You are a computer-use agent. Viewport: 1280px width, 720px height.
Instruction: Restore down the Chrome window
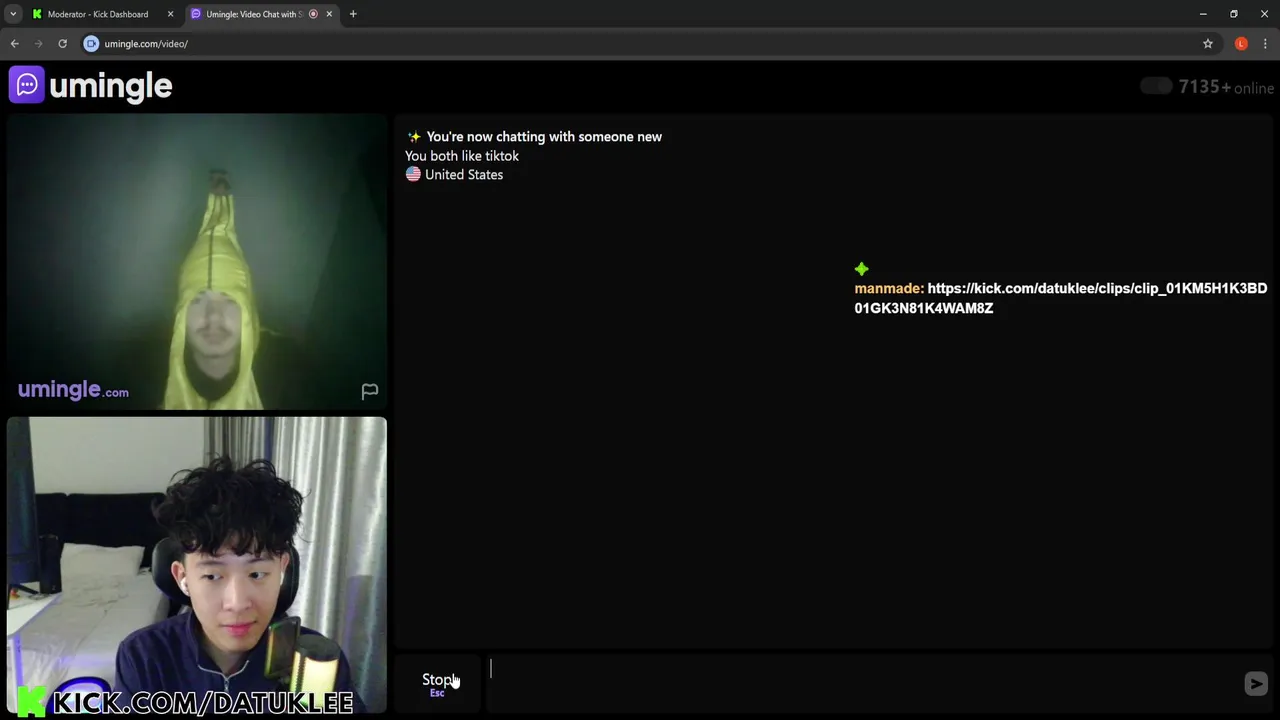click(1234, 14)
